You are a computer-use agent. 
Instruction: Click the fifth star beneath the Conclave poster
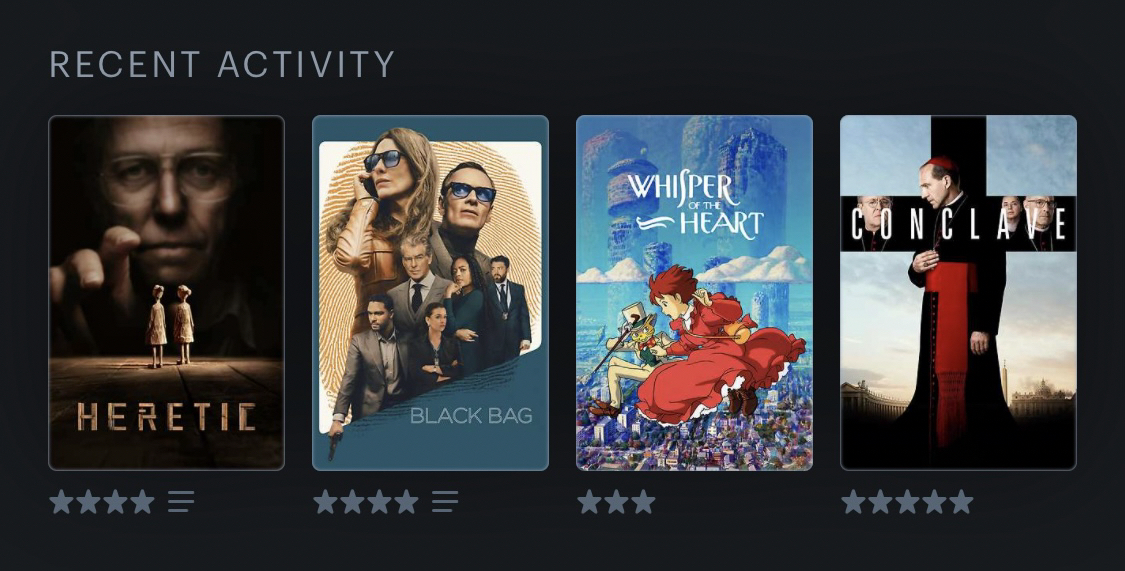[961, 501]
